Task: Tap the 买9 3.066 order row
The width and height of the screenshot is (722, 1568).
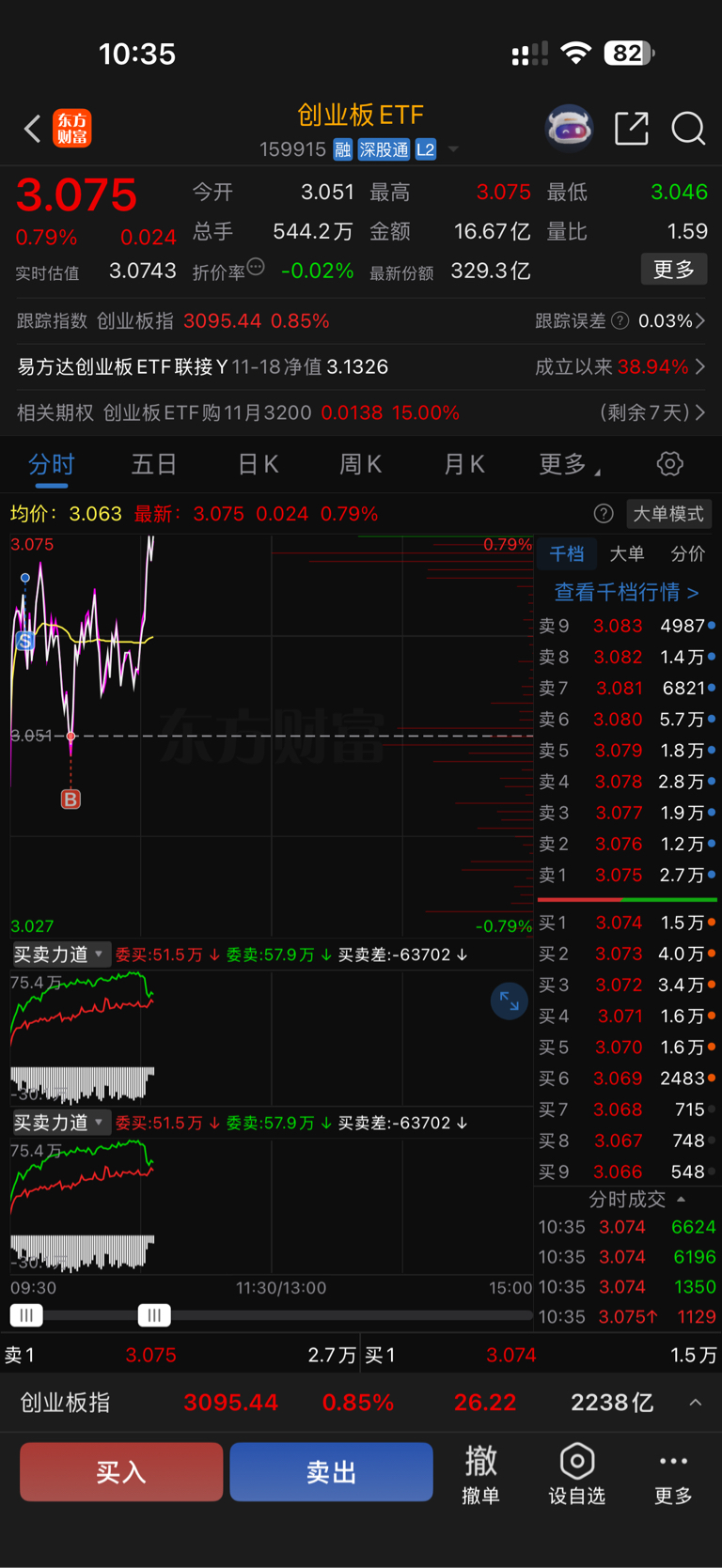Action: coord(627,1172)
